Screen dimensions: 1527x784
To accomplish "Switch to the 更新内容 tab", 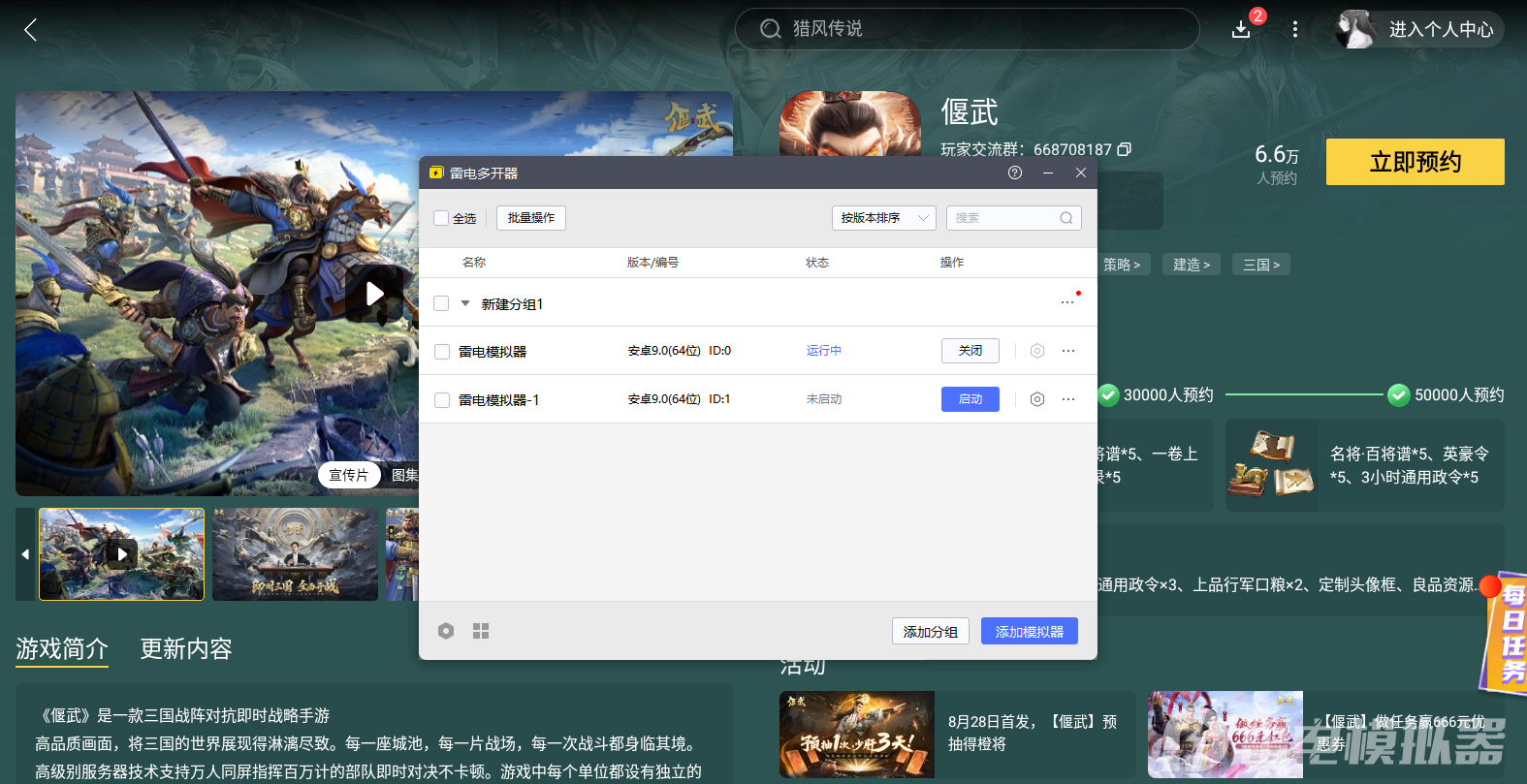I will click(186, 648).
